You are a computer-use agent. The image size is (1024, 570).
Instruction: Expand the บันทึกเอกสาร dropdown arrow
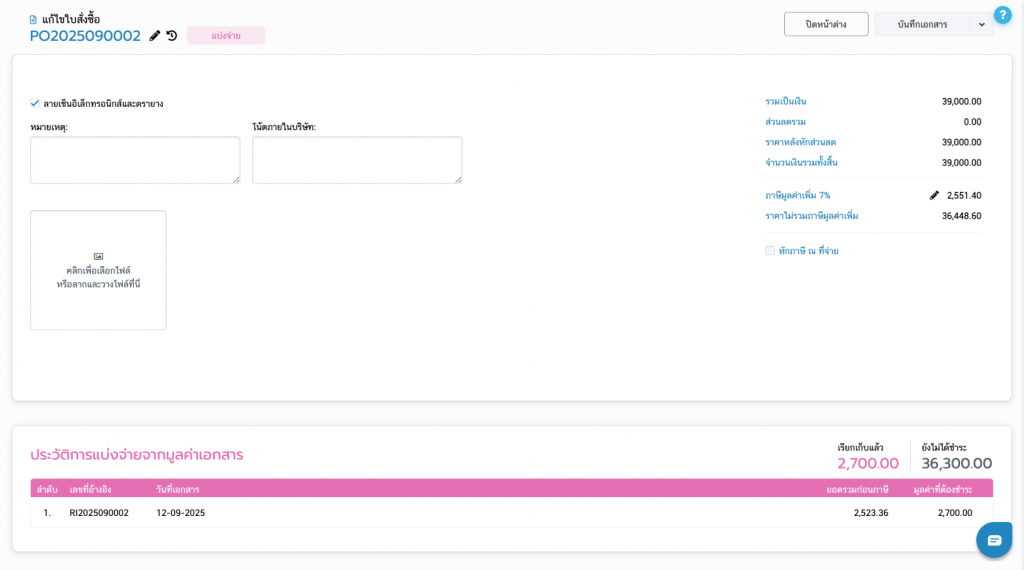tap(982, 24)
